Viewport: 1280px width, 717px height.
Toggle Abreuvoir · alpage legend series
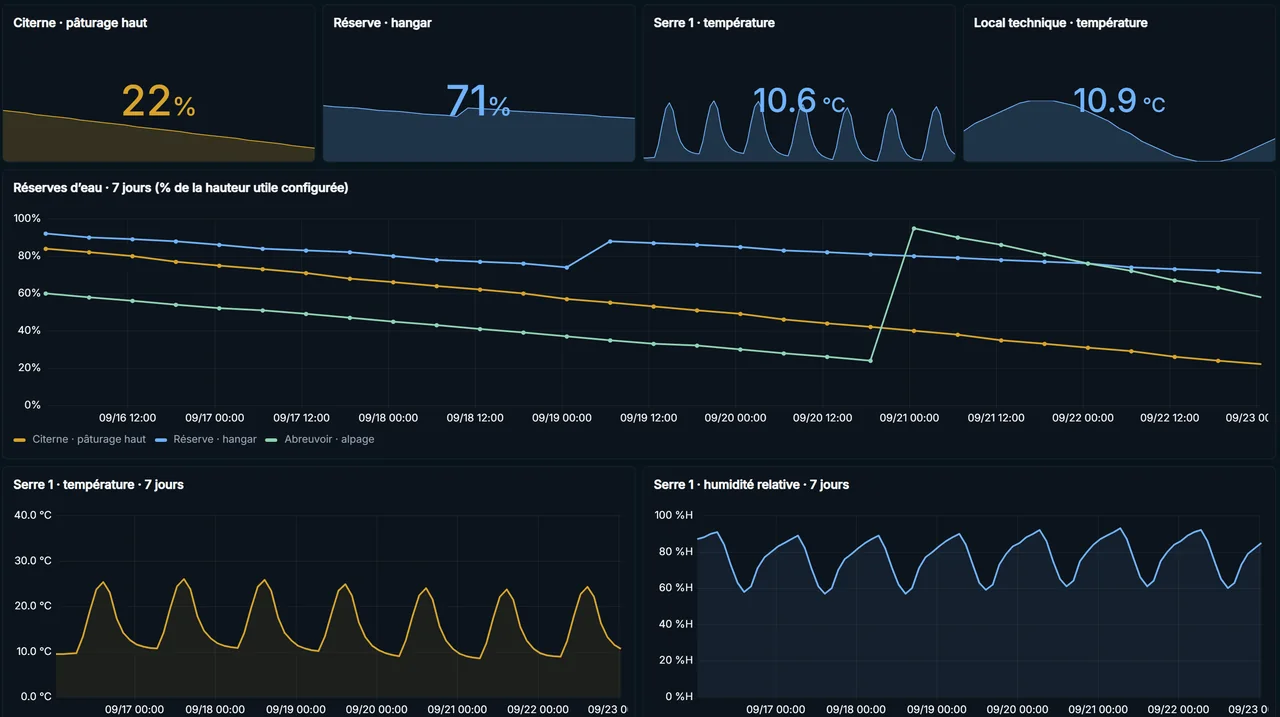coord(320,439)
